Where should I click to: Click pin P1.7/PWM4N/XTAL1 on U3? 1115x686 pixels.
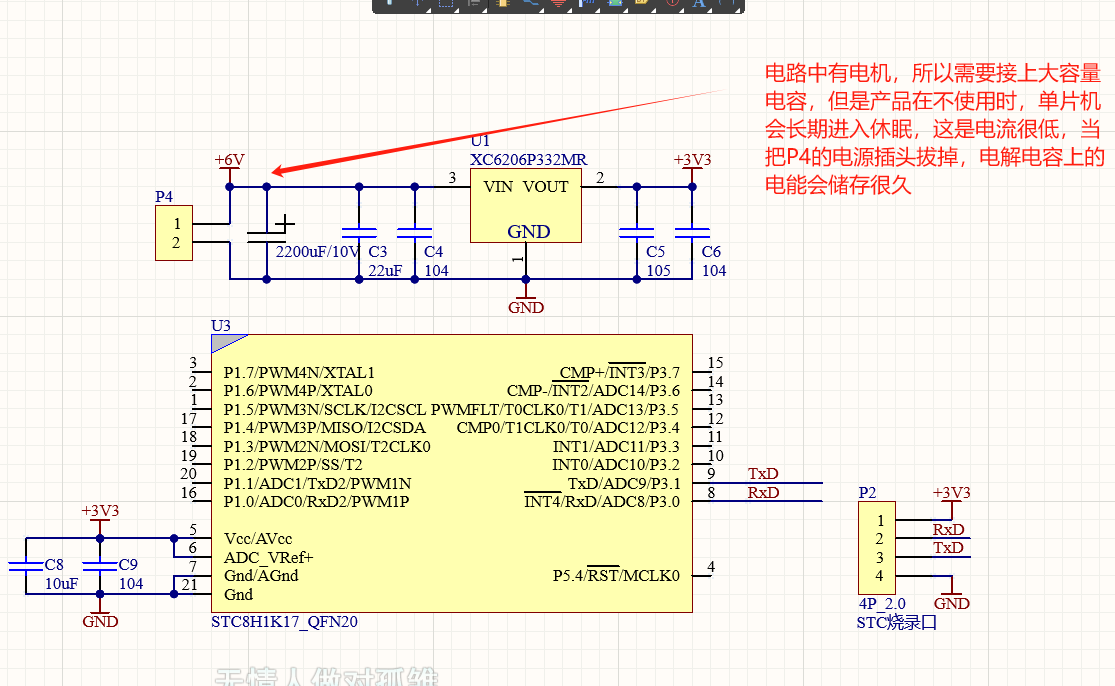(x=299, y=373)
